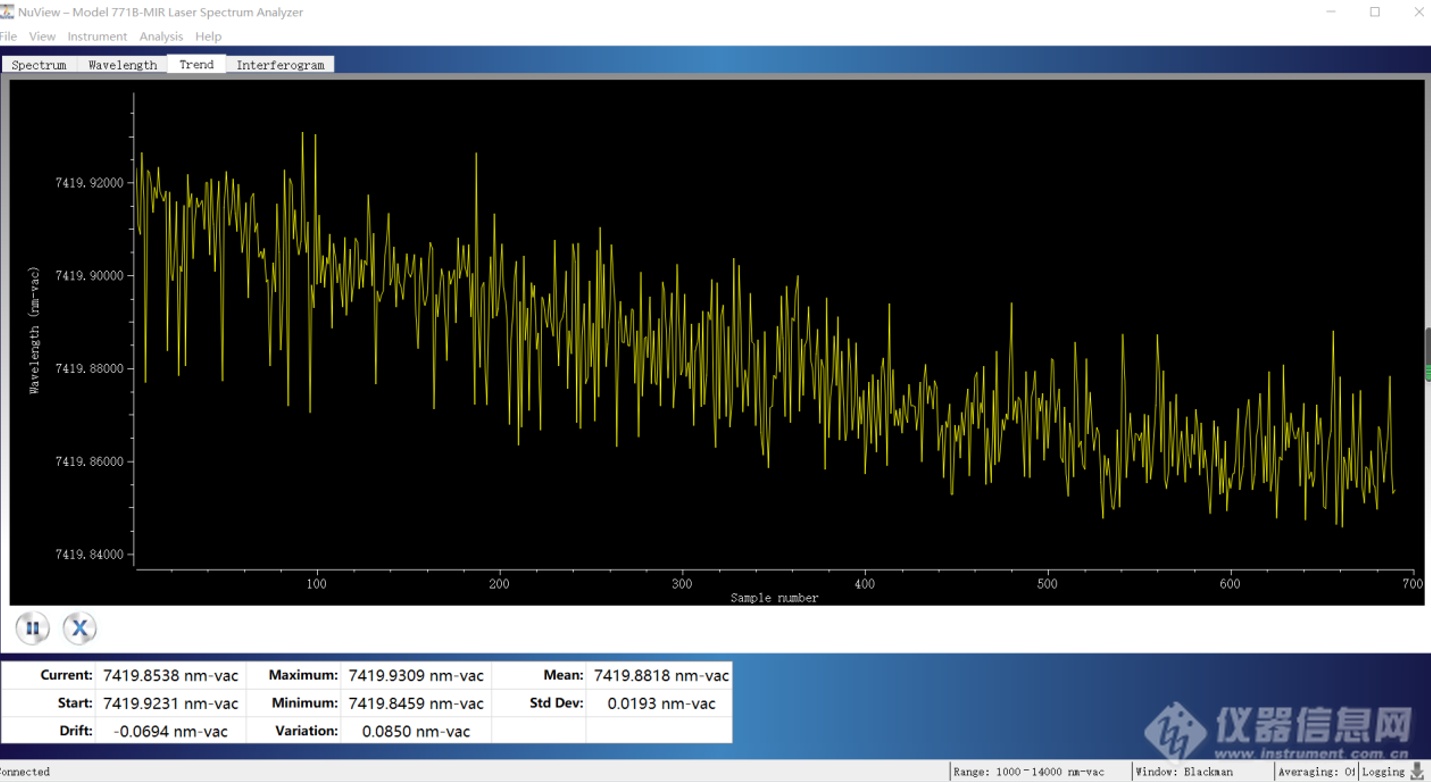Open the Analysis menu

[x=161, y=36]
